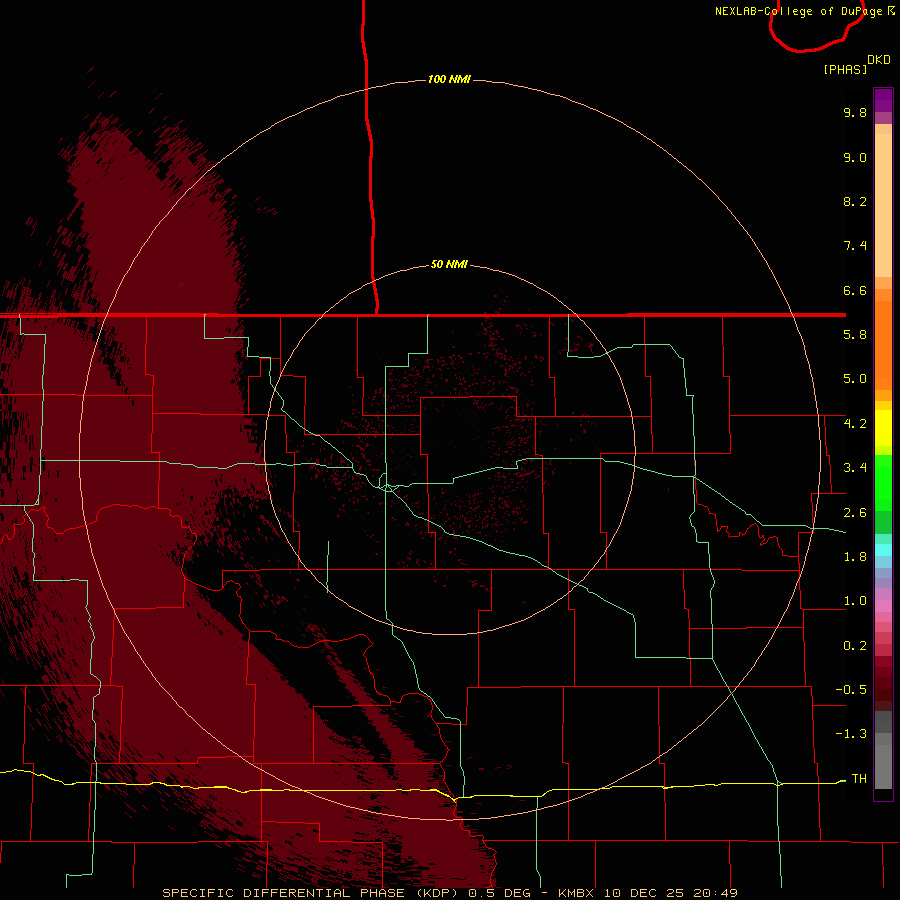Click the 2.6 legend value

pos(855,513)
